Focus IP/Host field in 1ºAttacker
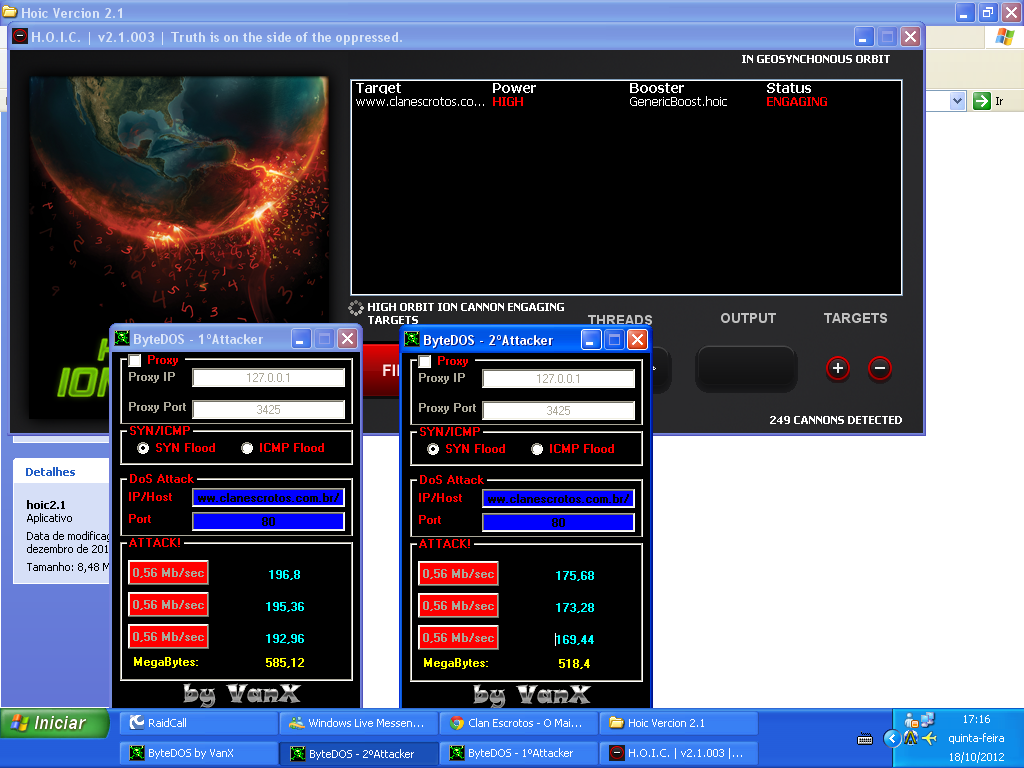Image resolution: width=1024 pixels, height=768 pixels. tap(268, 498)
